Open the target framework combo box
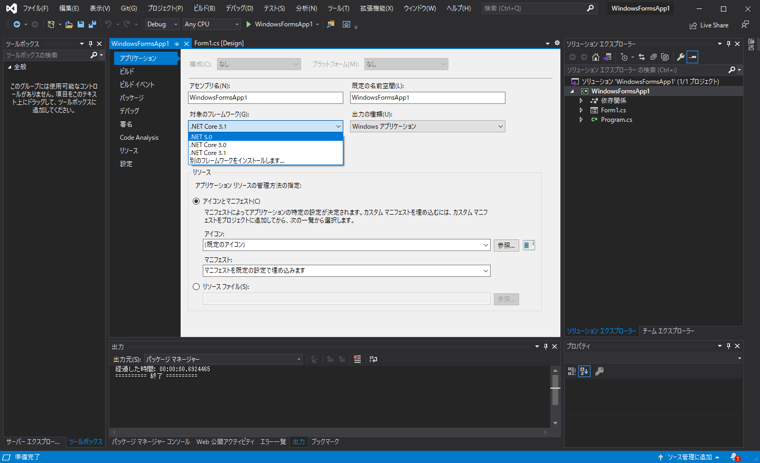The width and height of the screenshot is (760, 463). [x=266, y=126]
